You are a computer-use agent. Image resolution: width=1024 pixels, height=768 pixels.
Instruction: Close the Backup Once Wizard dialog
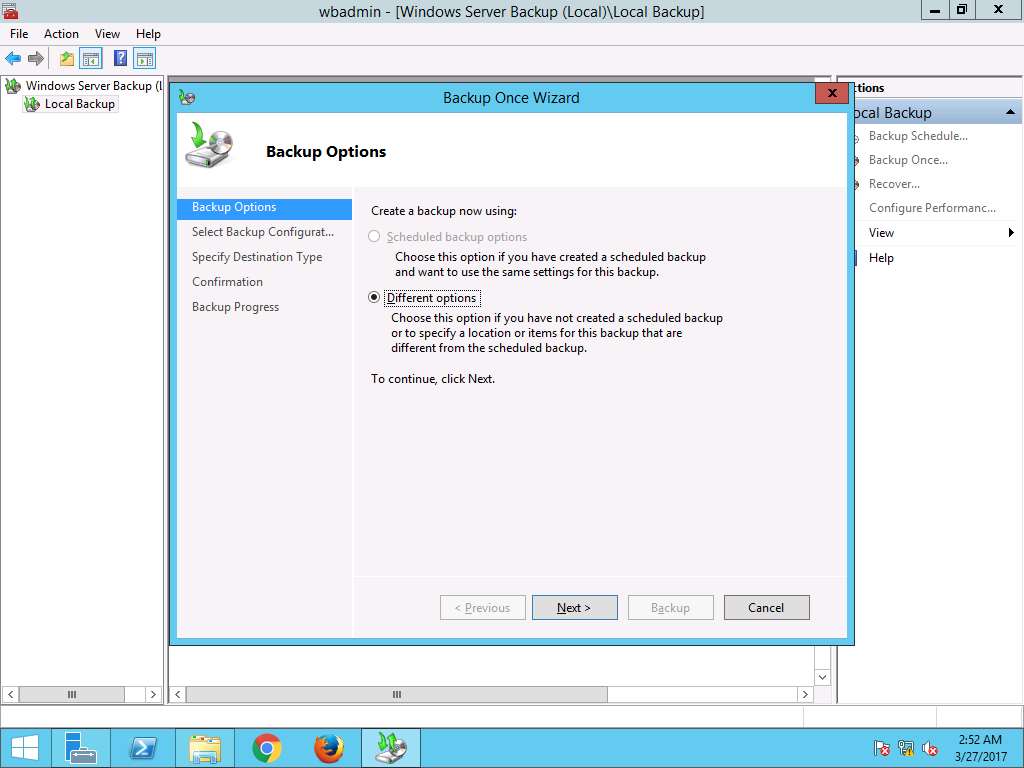tap(832, 93)
